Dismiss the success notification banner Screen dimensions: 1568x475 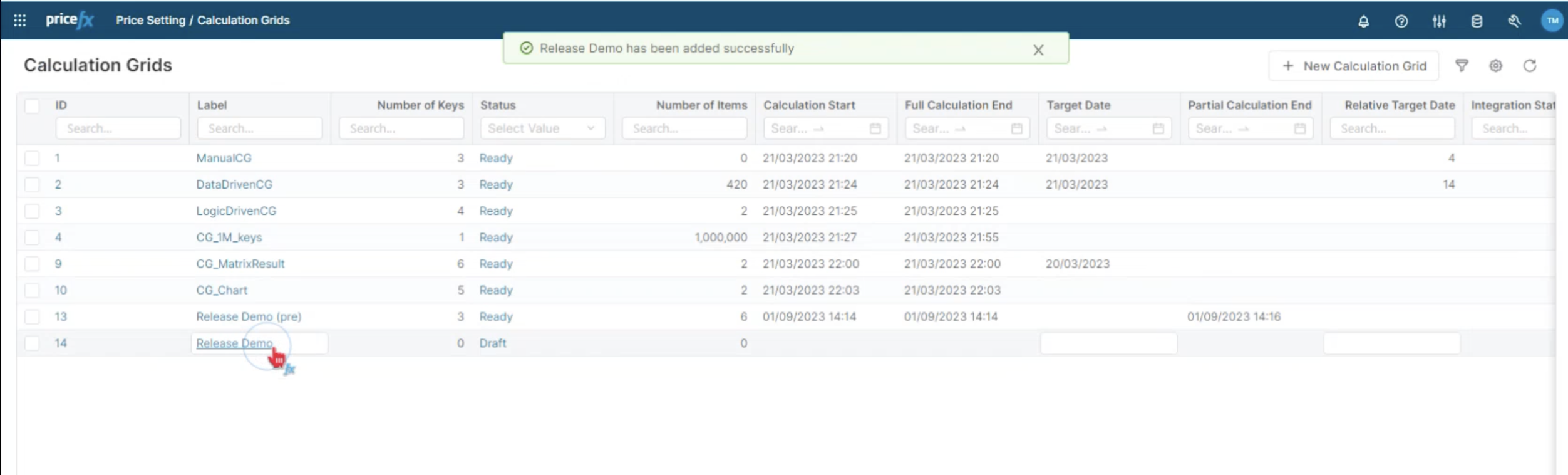[1038, 50]
